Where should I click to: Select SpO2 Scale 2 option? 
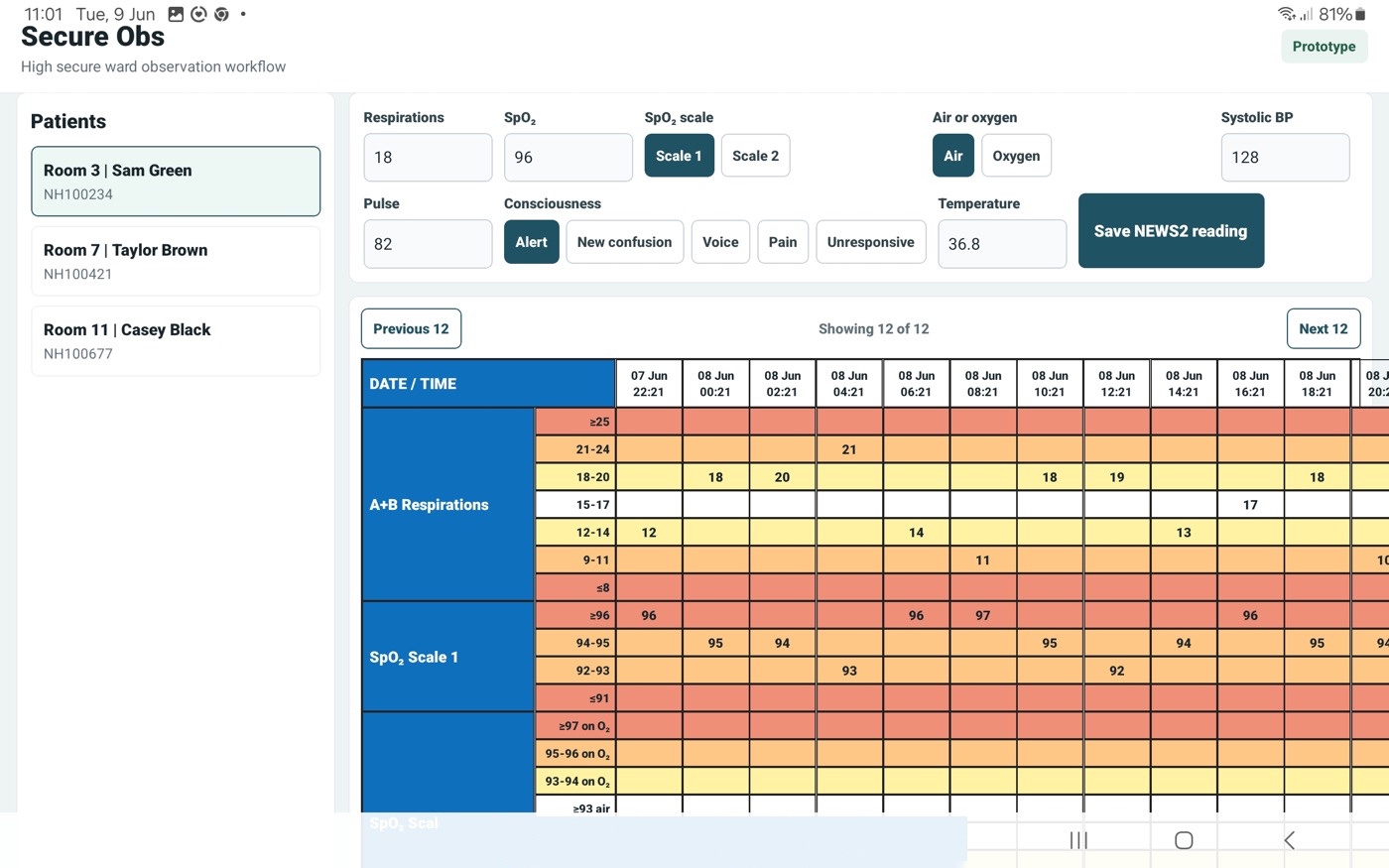755,156
